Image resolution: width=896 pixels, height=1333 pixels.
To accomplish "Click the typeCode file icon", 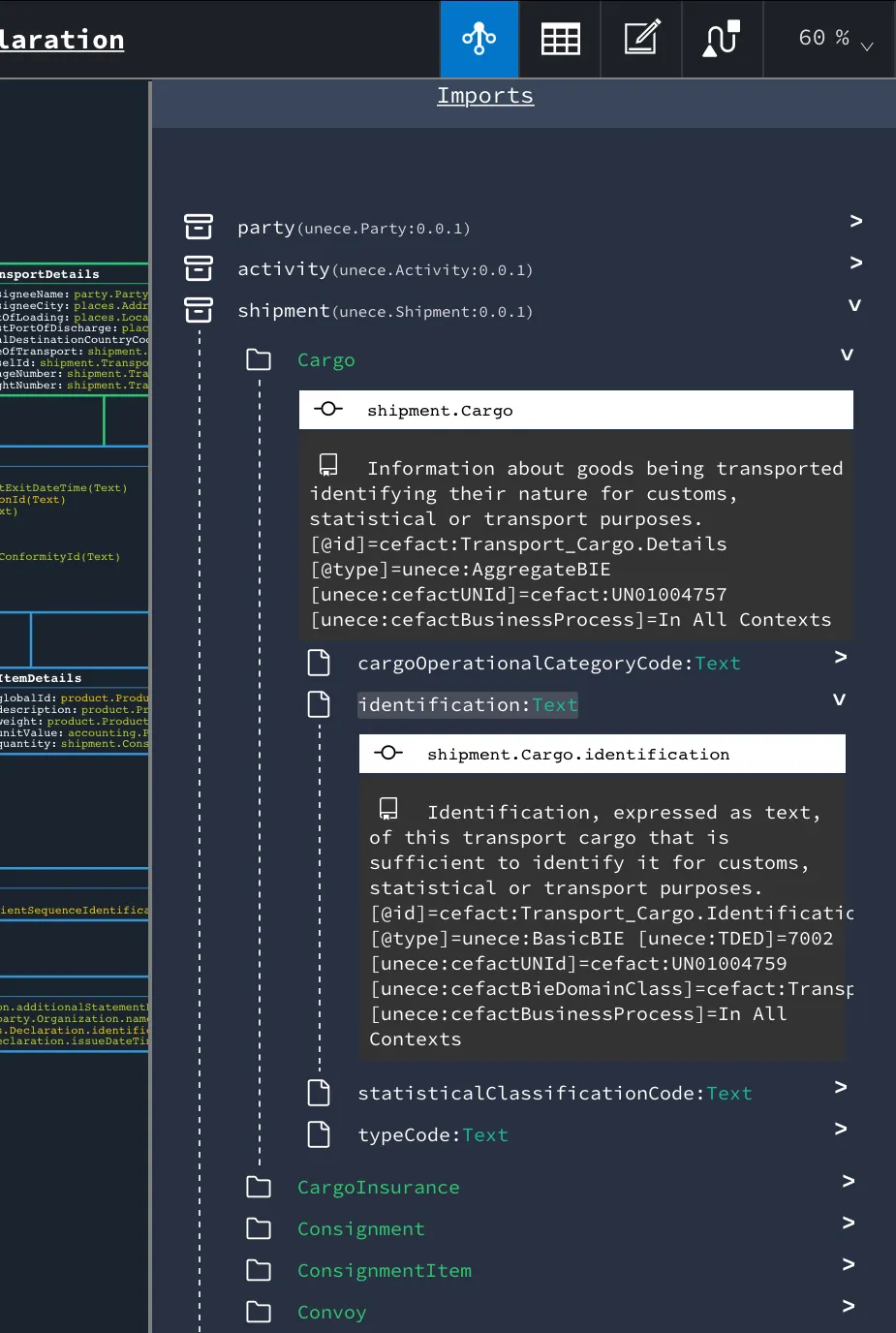I will 319,1134.
